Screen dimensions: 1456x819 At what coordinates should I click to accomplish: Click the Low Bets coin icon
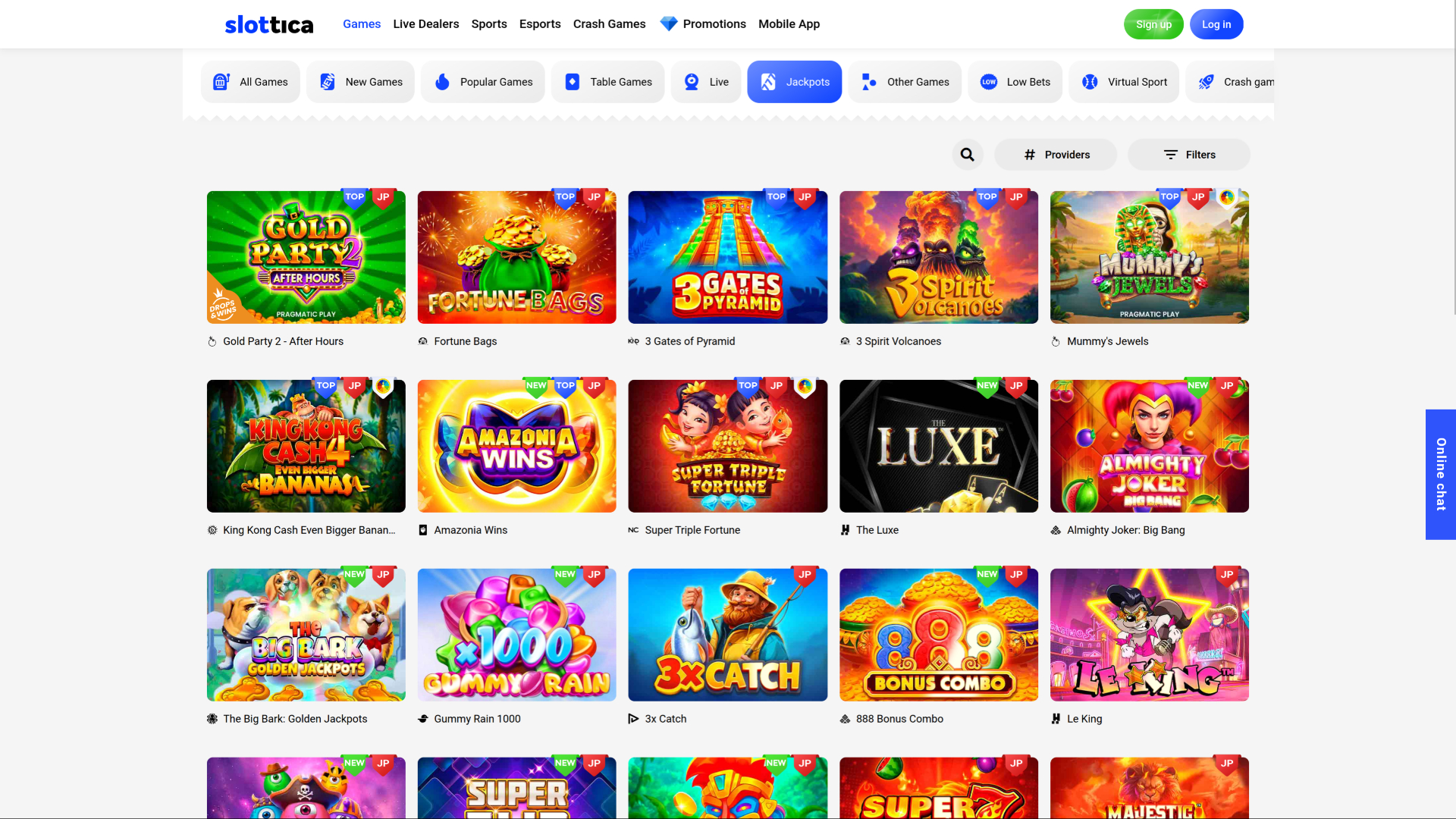point(988,81)
